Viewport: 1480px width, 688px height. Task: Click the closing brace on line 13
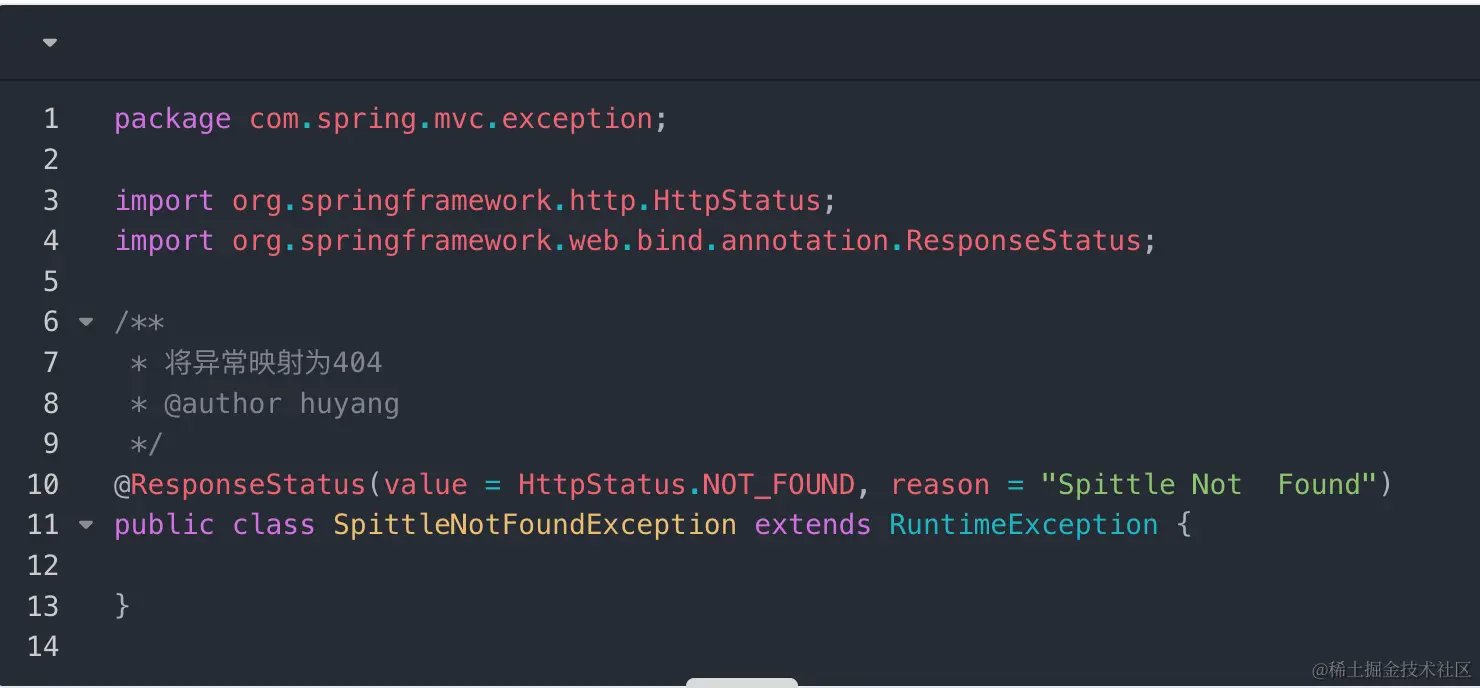click(x=122, y=606)
